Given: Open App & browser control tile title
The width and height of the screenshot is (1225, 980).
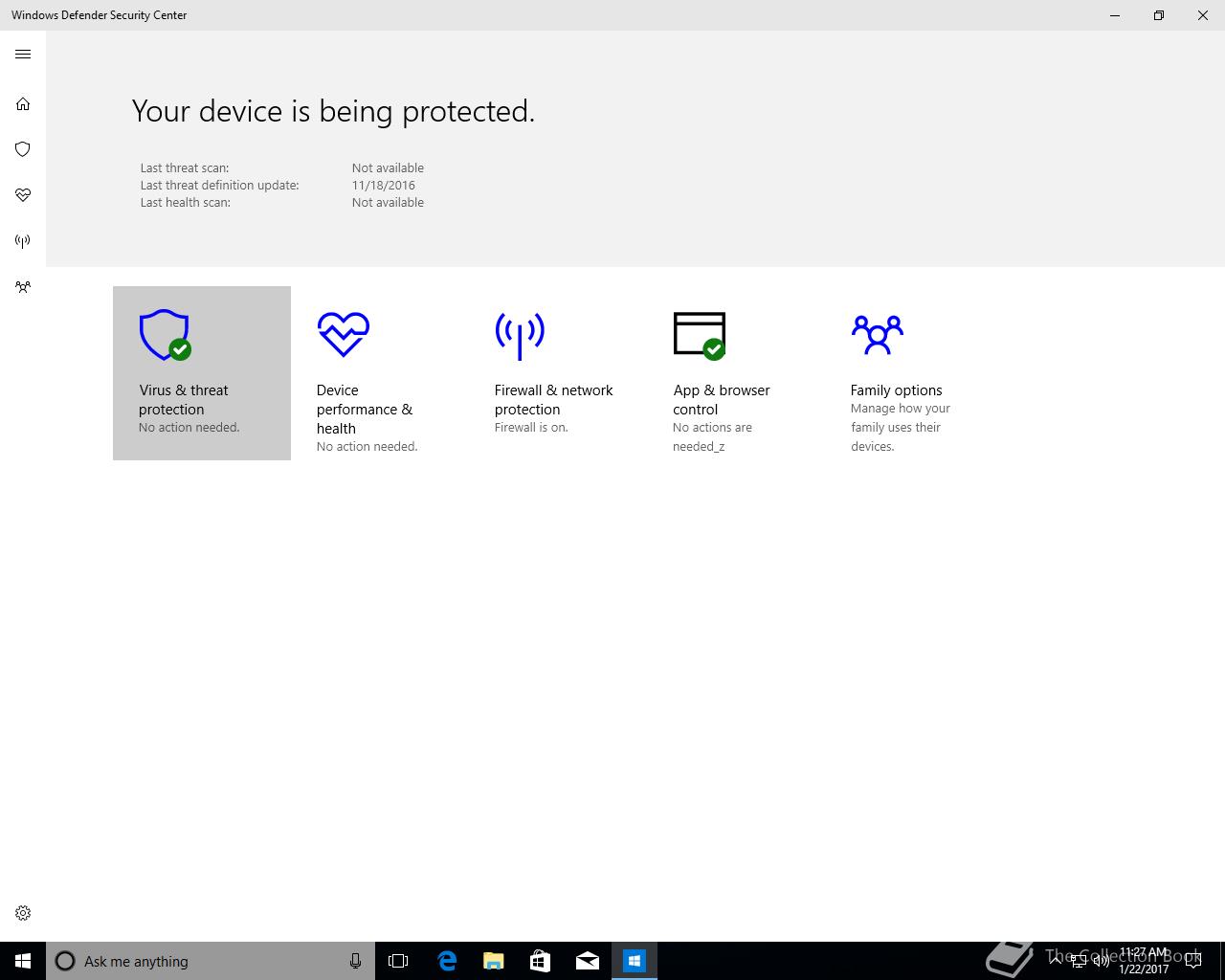Looking at the screenshot, I should pos(722,400).
